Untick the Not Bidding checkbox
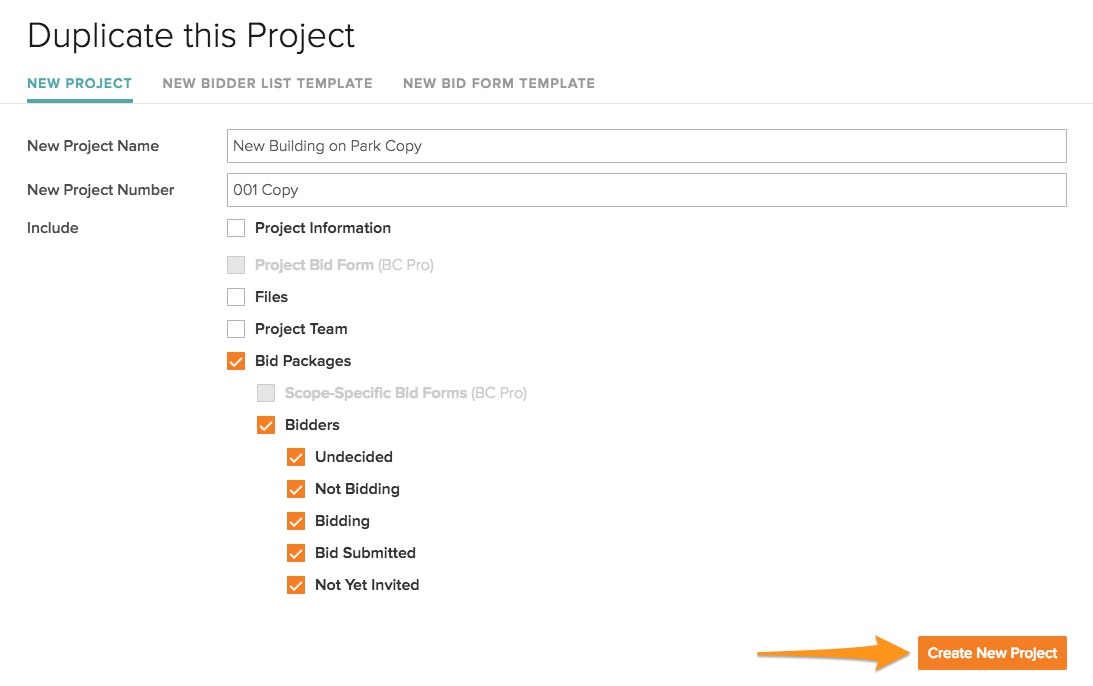 click(296, 489)
